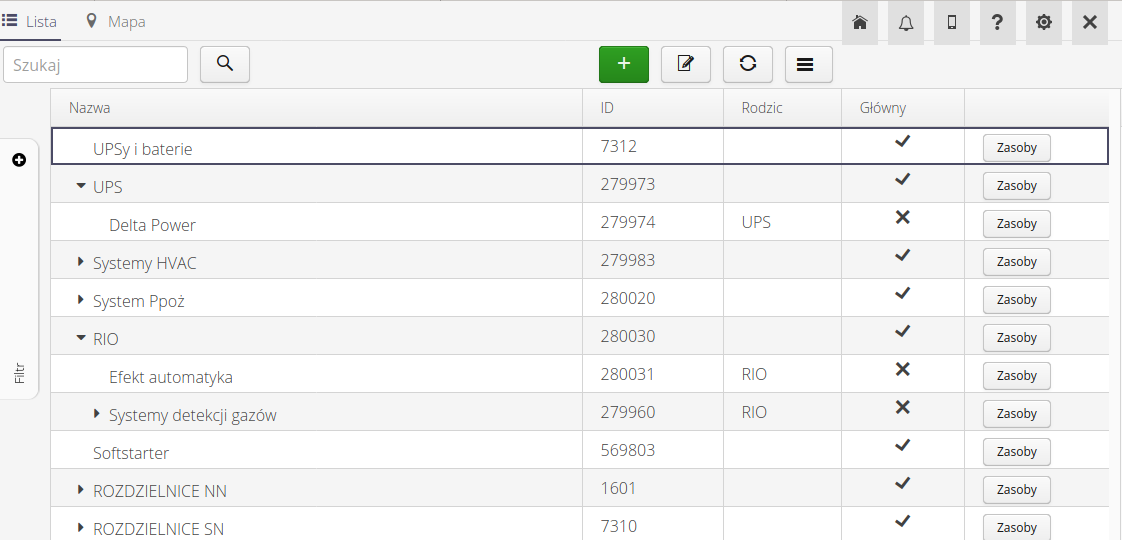Select the UPSy i baterie row

click(x=580, y=146)
